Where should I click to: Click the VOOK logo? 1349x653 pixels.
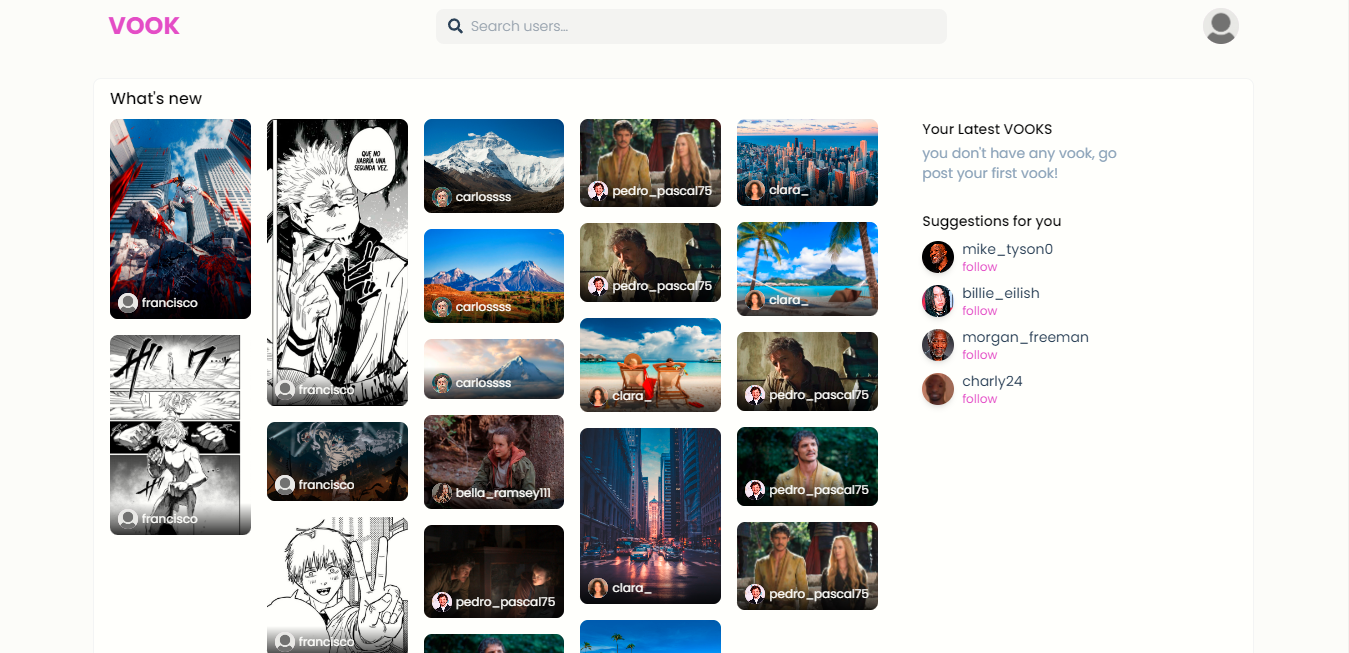coord(144,26)
